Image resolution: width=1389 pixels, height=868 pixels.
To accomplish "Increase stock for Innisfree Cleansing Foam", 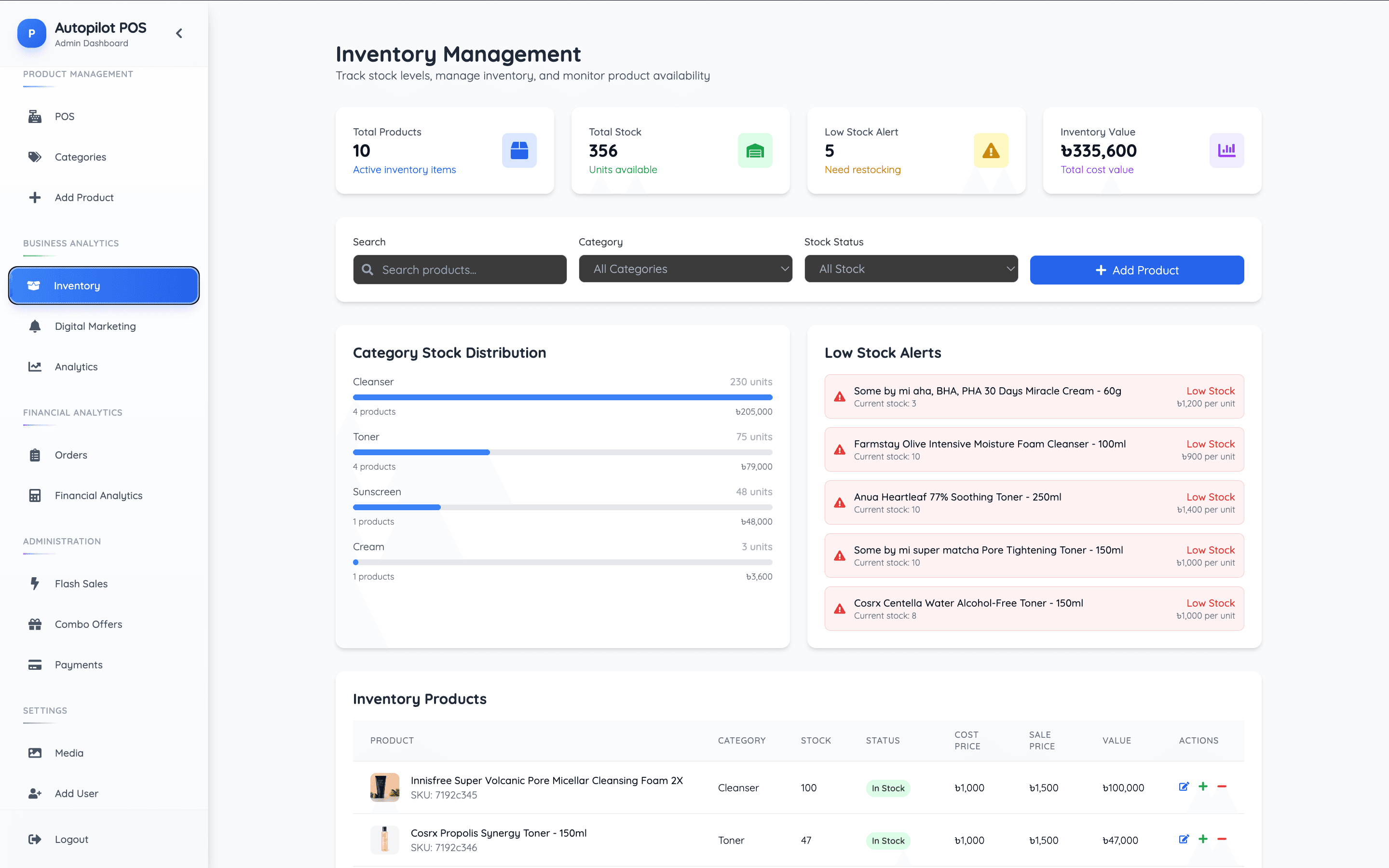I will (1203, 787).
